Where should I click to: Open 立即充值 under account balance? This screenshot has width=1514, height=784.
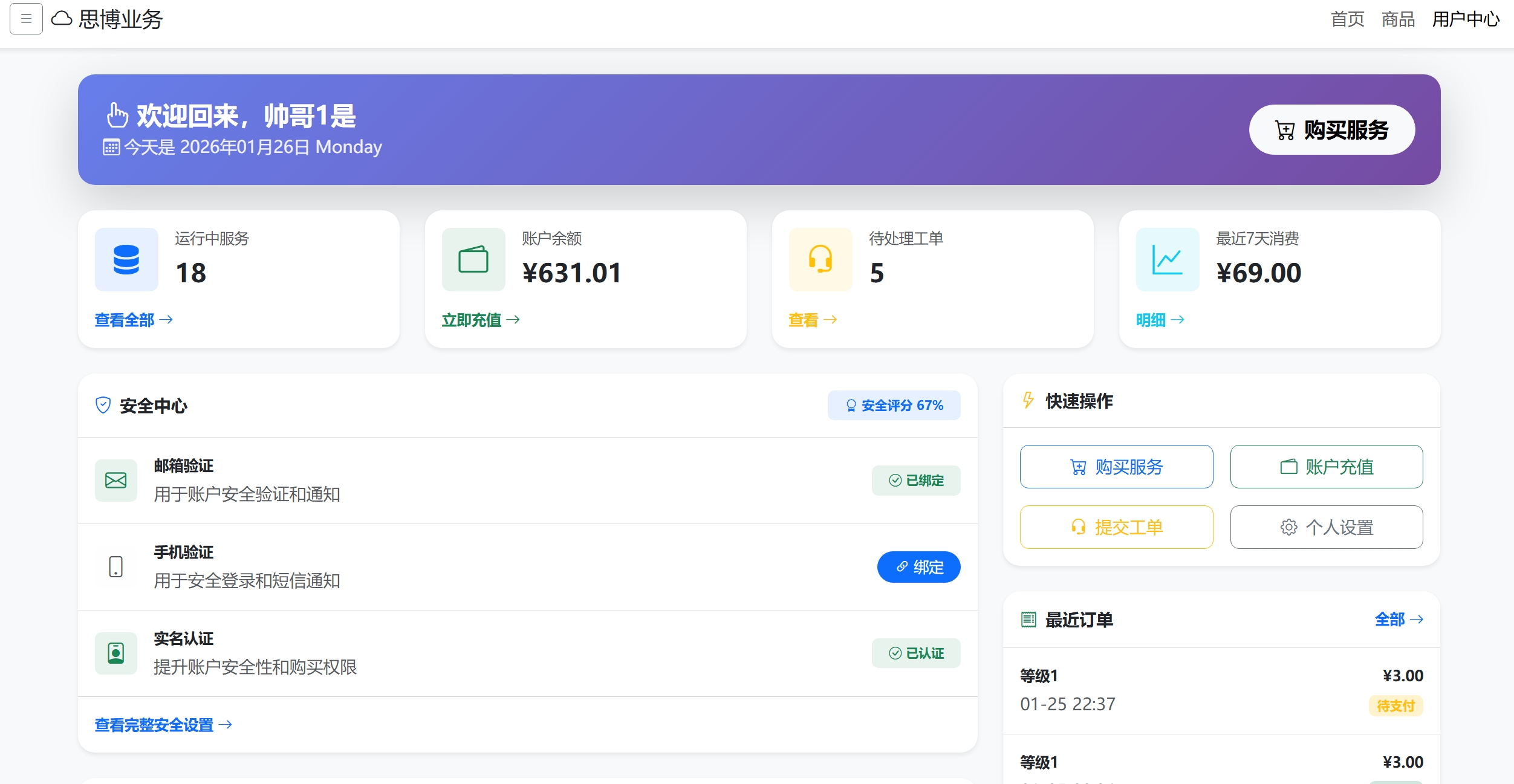tap(481, 319)
